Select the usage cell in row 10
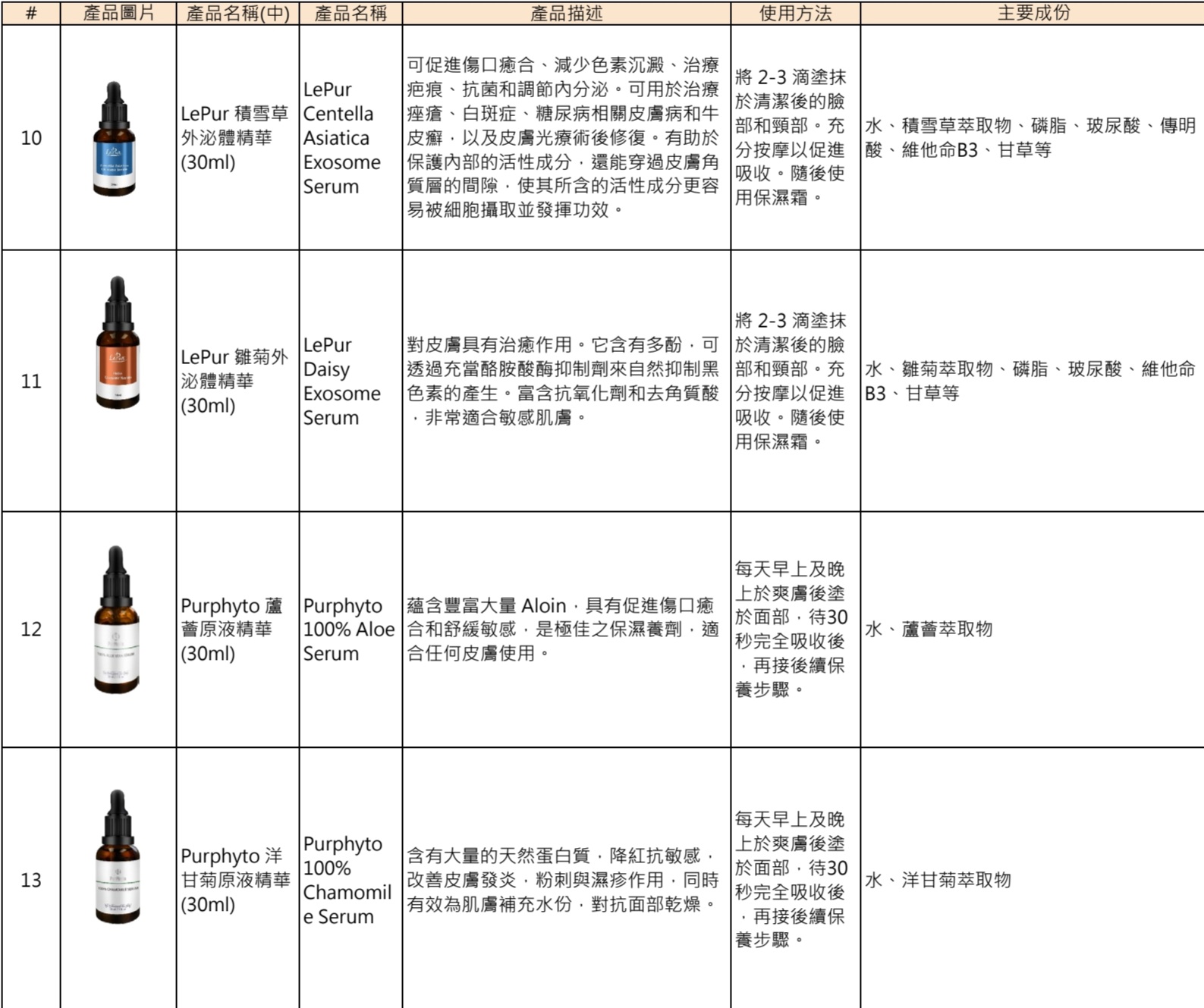Image resolution: width=1204 pixels, height=1008 pixels. pos(795,137)
